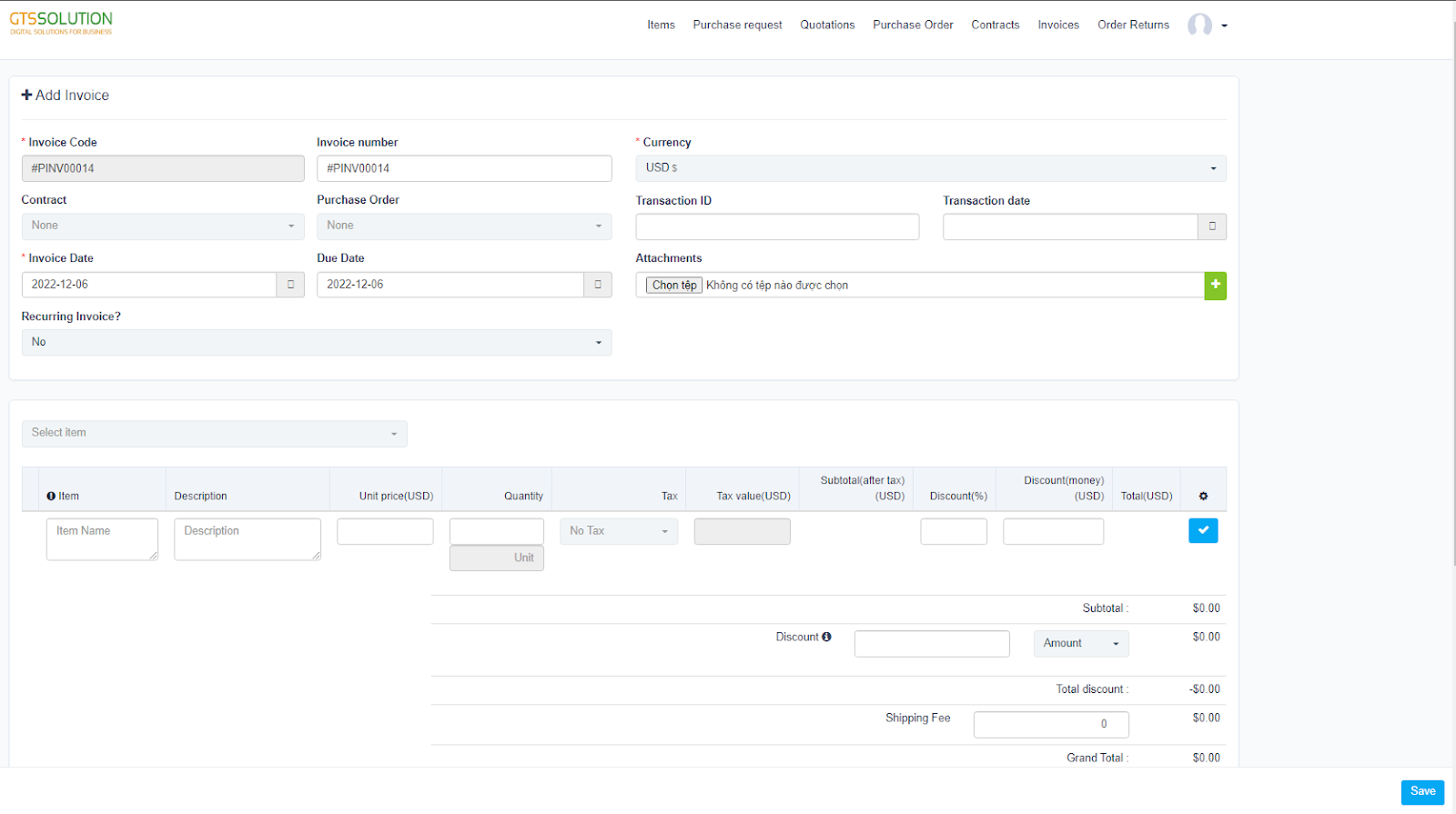Open the discount type Amount dropdown
The image size is (1456, 814).
point(1080,644)
